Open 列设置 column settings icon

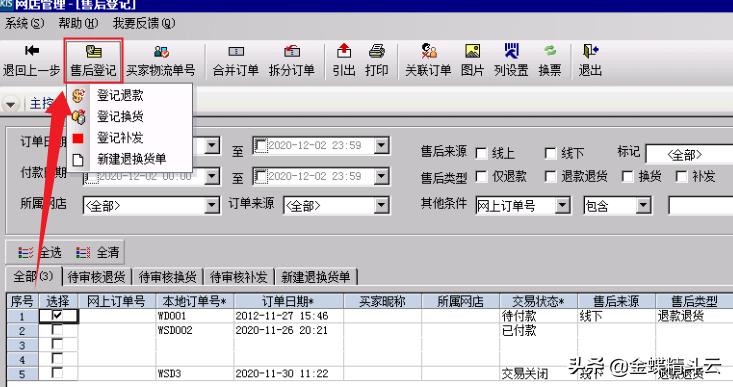[511, 50]
